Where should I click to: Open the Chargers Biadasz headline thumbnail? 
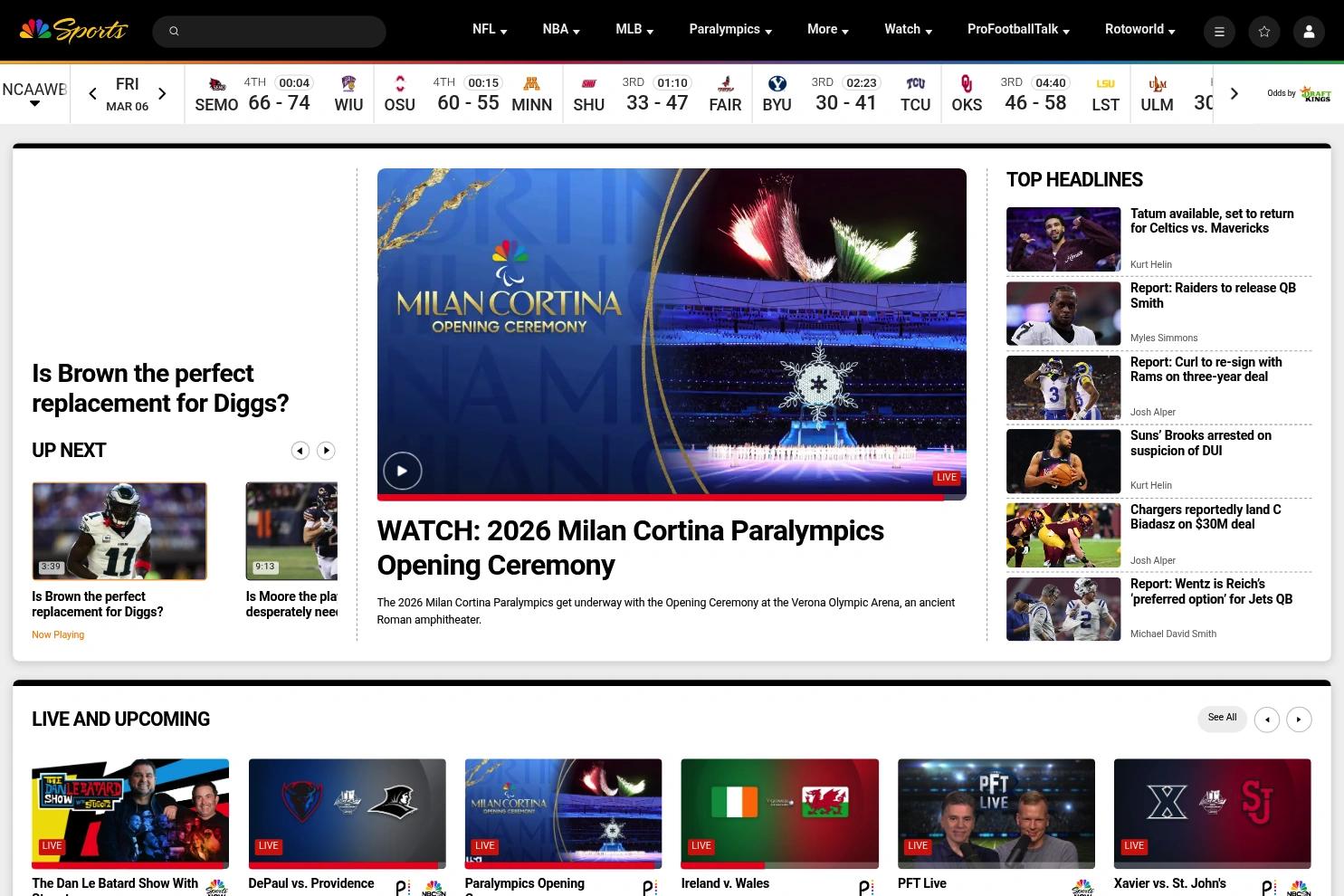[x=1063, y=535]
